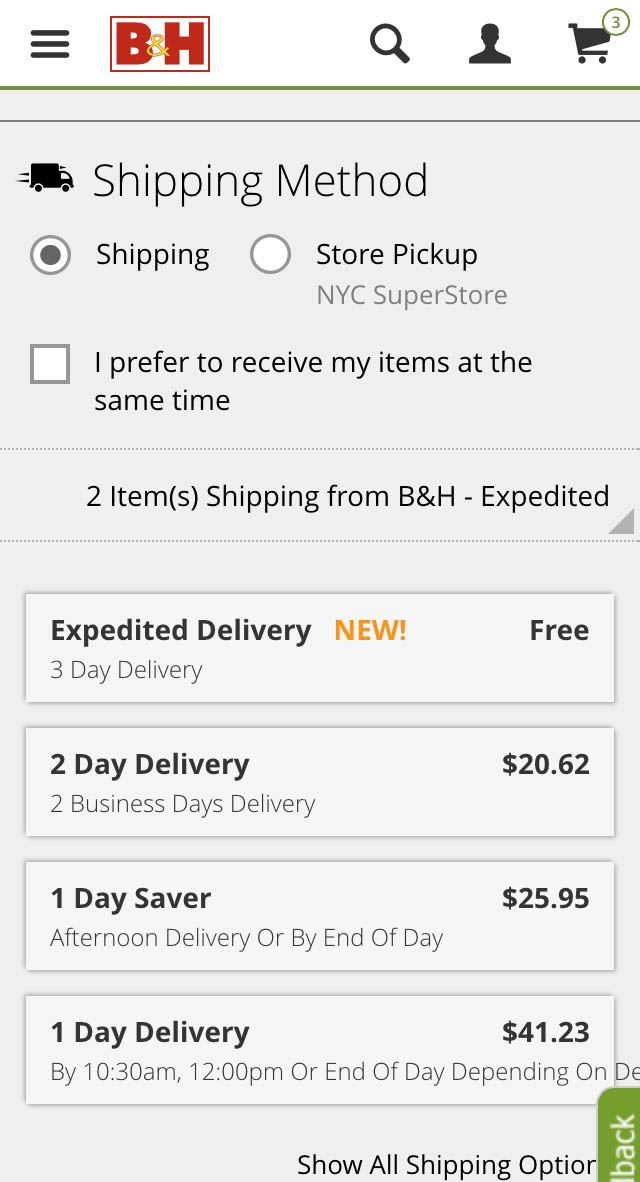Click the Shipping Method heading

[x=260, y=181]
